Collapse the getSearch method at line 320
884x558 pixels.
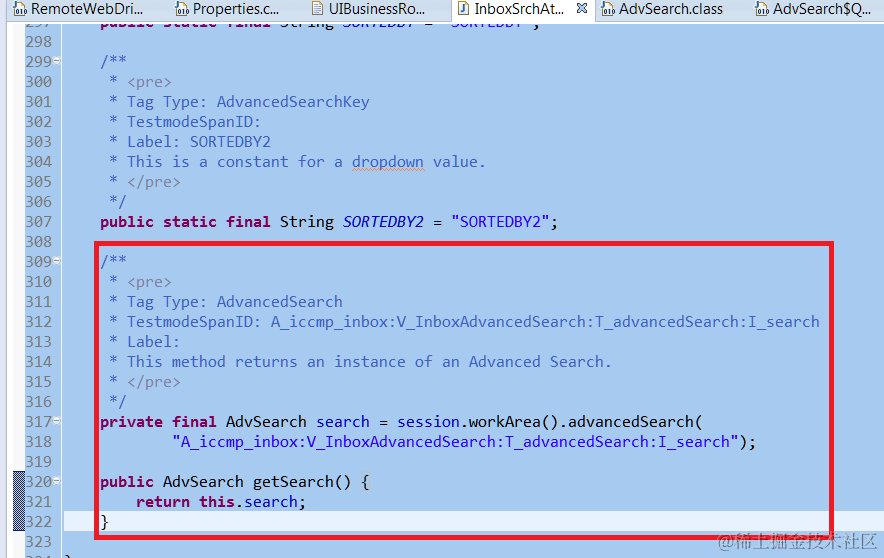tap(57, 481)
